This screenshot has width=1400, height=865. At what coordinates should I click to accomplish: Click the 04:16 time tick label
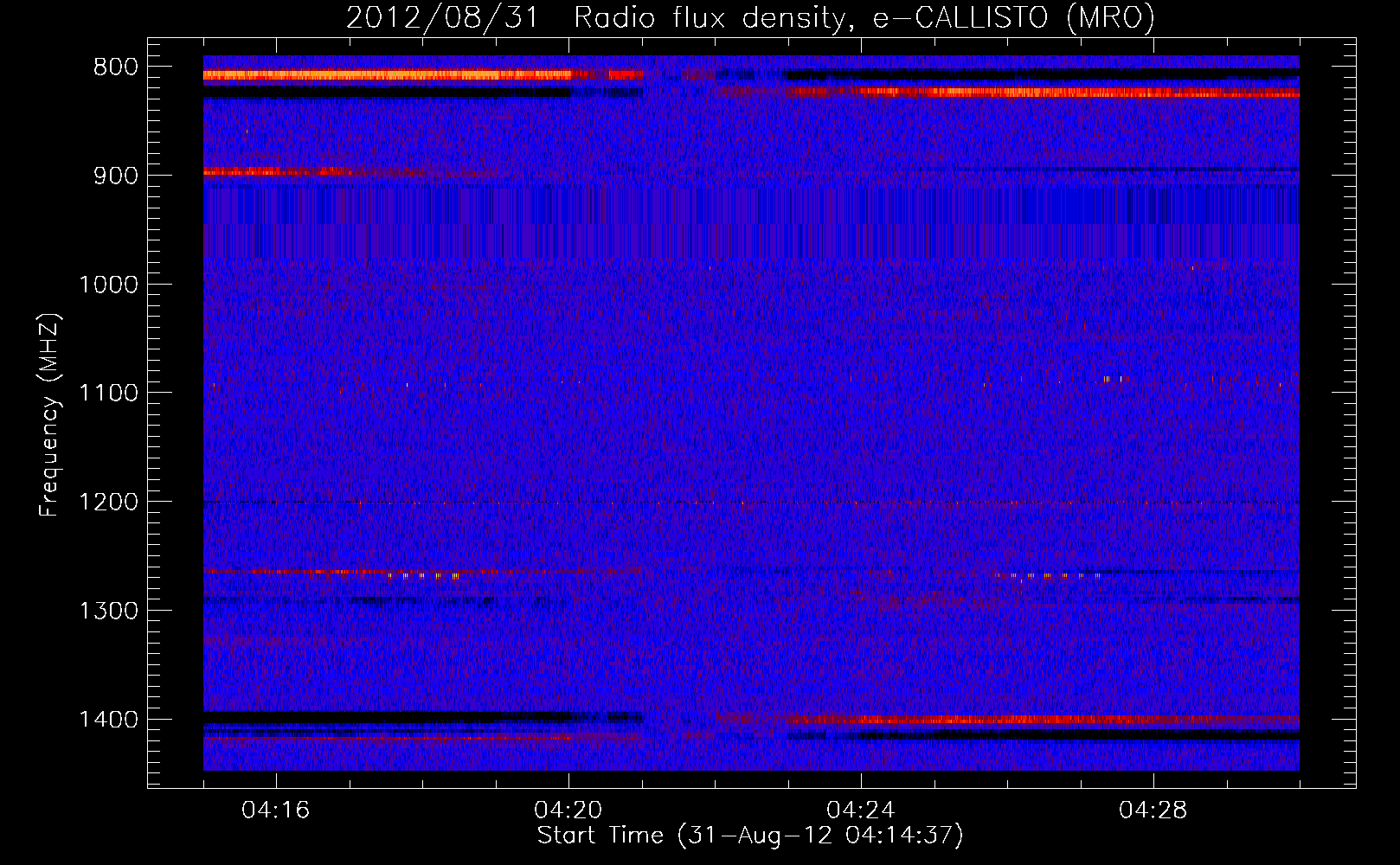pyautogui.click(x=276, y=811)
